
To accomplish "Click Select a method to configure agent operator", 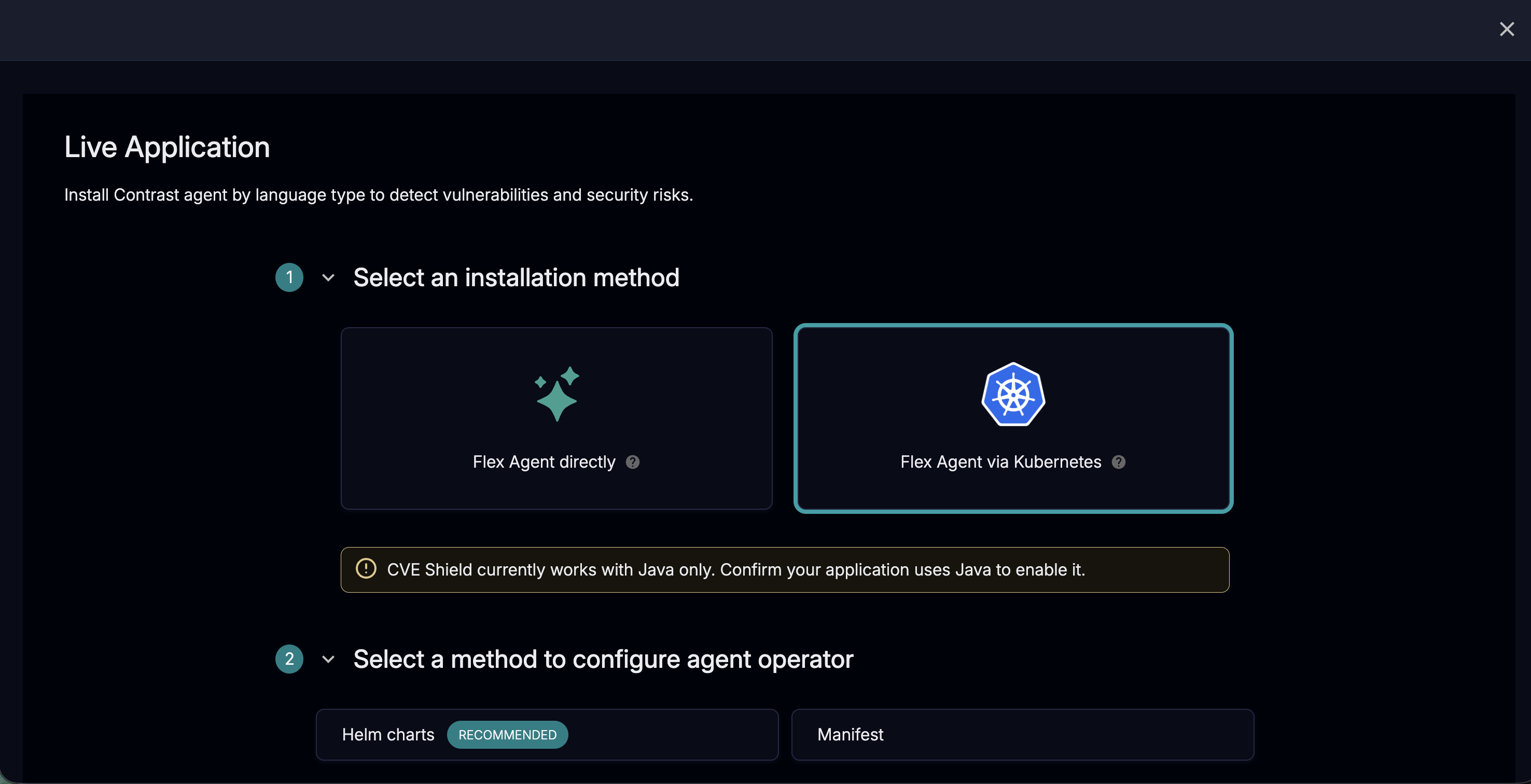I will (603, 659).
